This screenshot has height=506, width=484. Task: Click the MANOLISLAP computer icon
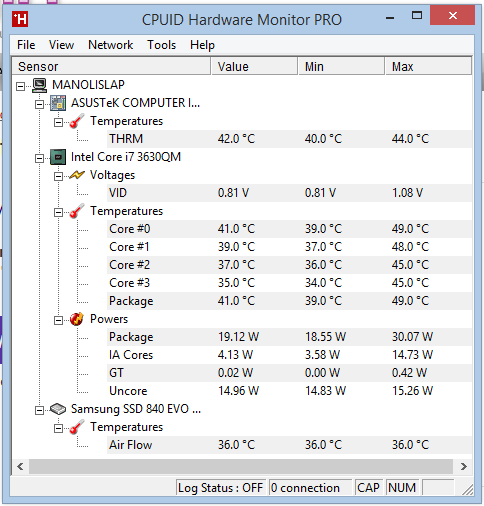click(x=40, y=85)
